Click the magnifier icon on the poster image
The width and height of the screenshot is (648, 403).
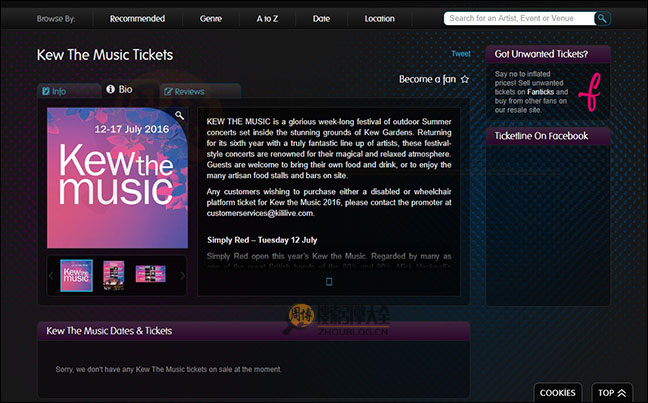180,116
